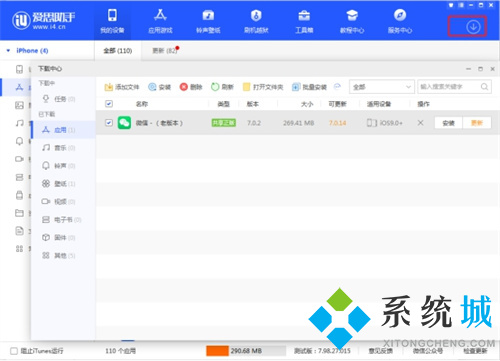Click the 共享正版 green tag
The image size is (500, 361).
[224, 123]
